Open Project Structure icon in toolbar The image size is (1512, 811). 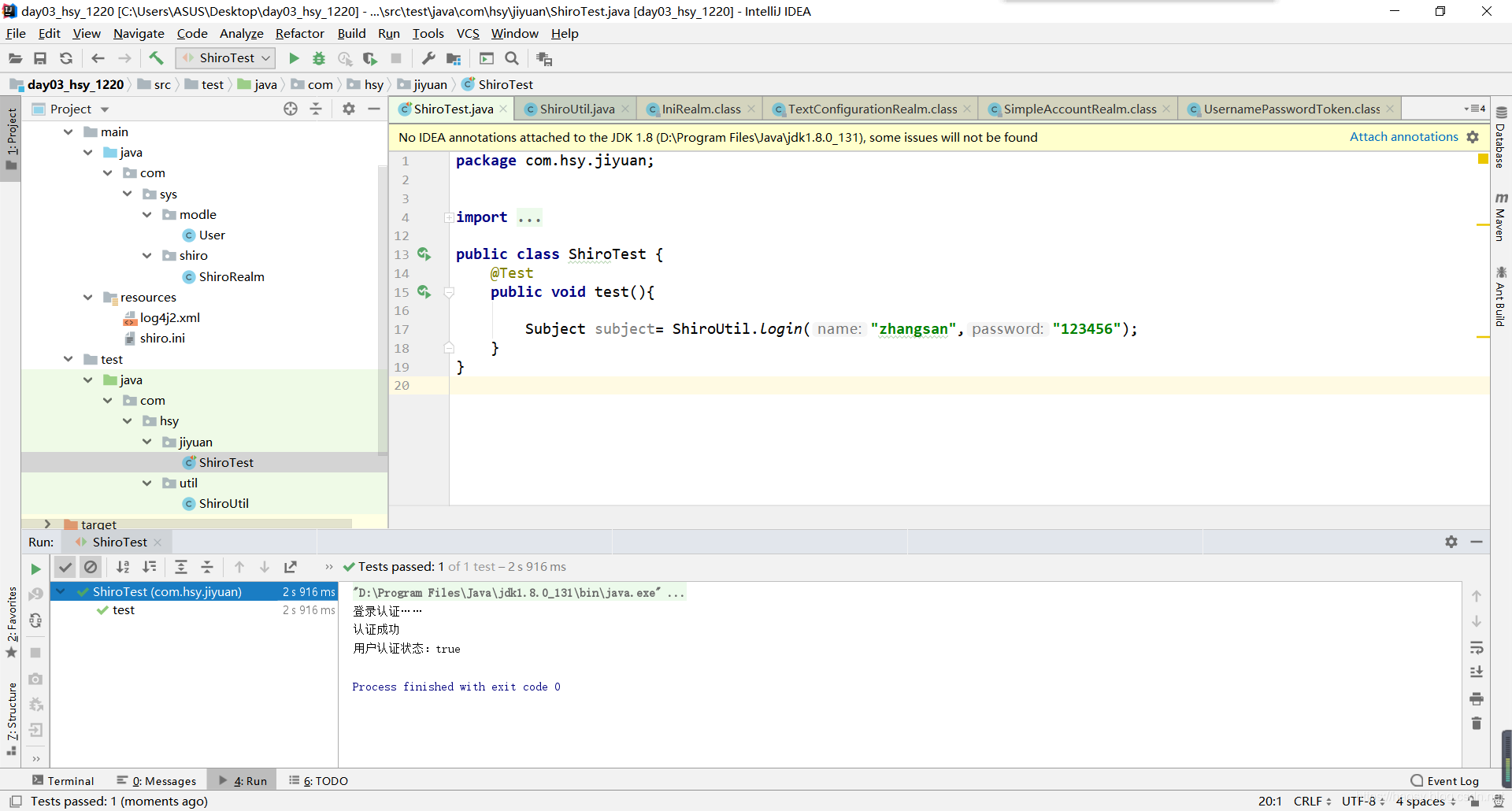click(454, 58)
